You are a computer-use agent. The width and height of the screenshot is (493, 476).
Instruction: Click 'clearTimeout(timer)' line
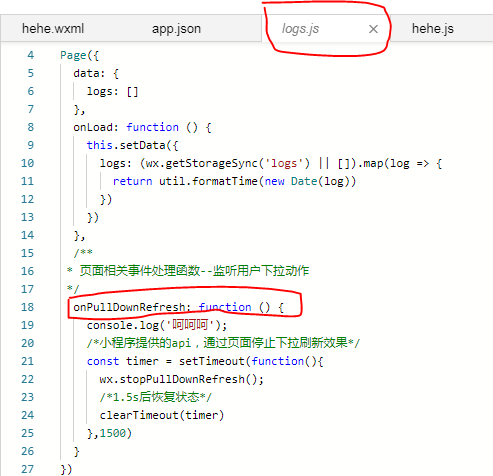[x=162, y=415]
